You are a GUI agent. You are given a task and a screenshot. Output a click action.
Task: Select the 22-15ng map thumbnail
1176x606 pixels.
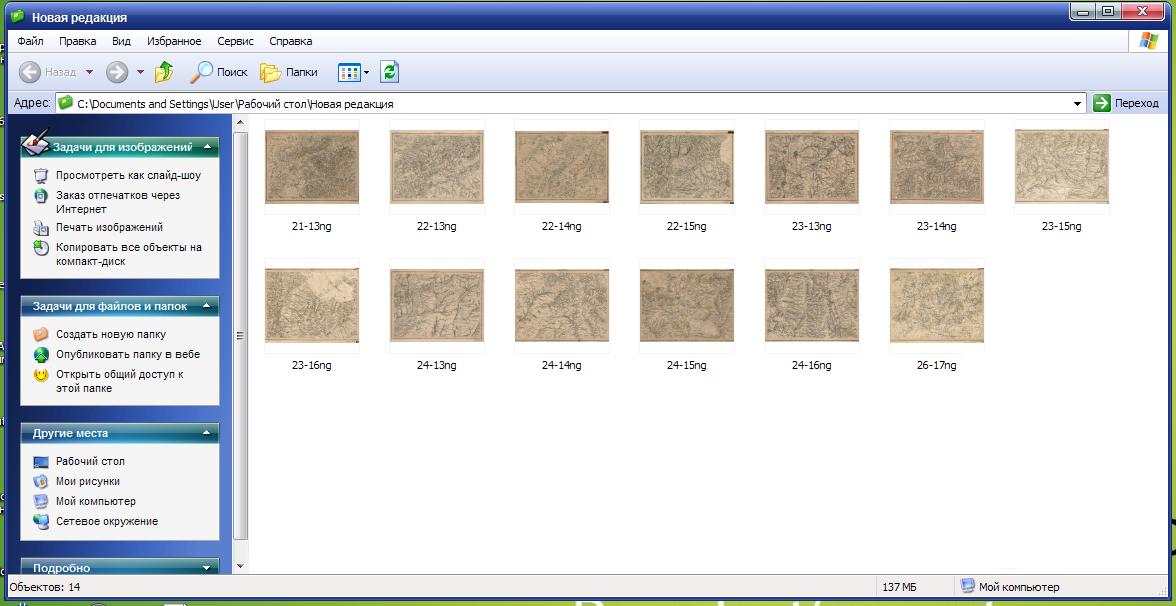(x=686, y=167)
